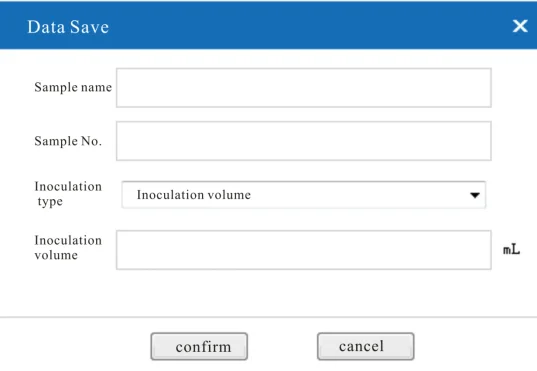Click the 'Data Save' title text
Viewport: 537px width, 371px height.
pos(68,27)
